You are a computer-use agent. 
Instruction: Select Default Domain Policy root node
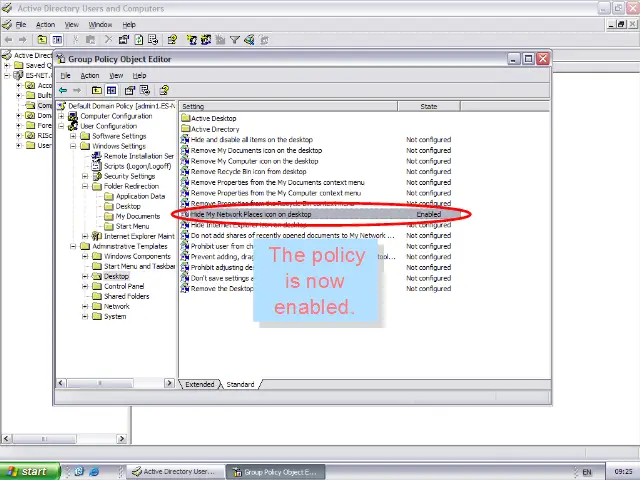[116, 106]
